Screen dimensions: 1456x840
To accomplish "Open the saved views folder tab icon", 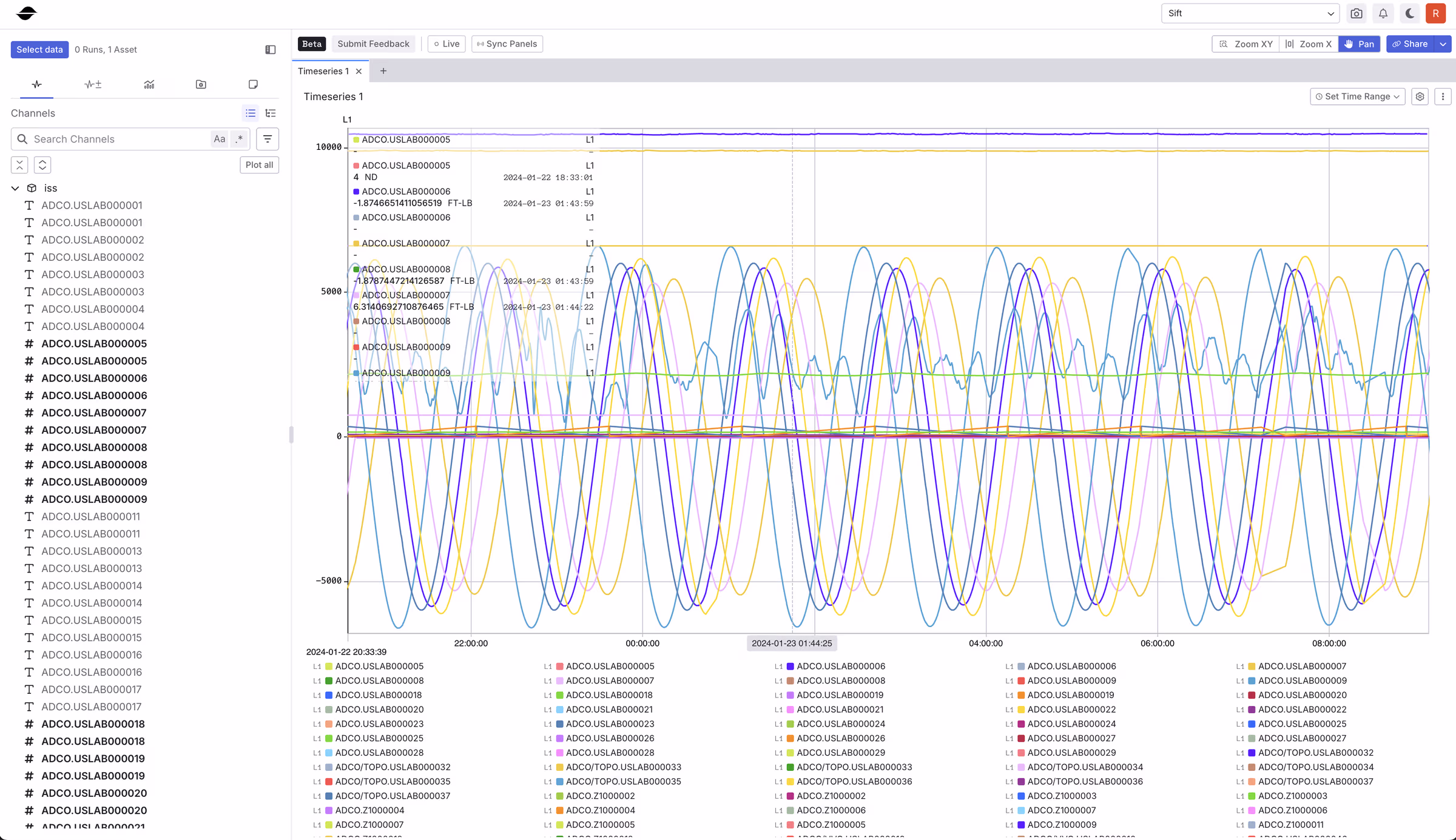I will coord(201,84).
